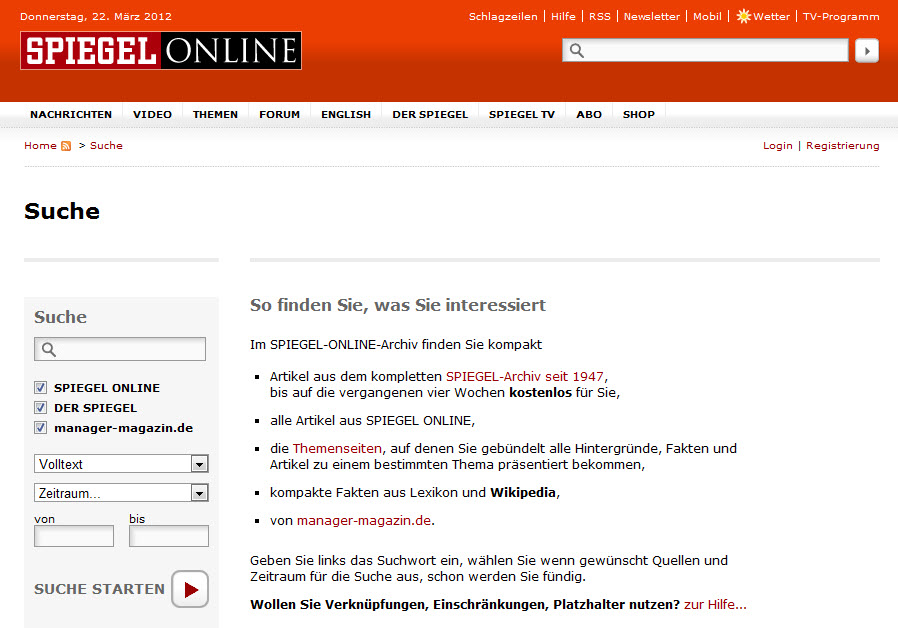The height and width of the screenshot is (628, 898).
Task: Open the FORUM tab
Action: click(x=279, y=114)
